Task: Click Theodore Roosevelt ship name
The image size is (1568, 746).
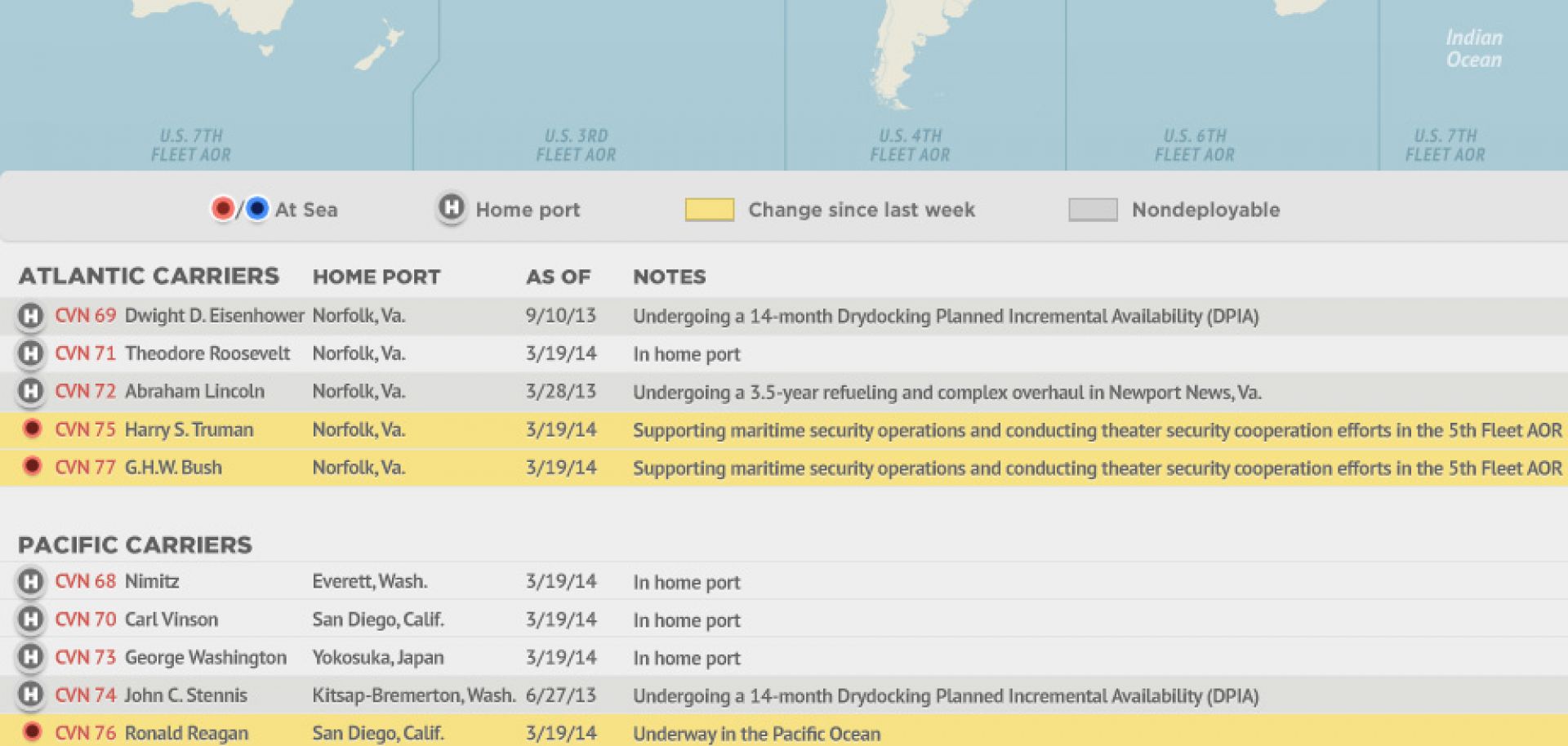Action: click(207, 353)
